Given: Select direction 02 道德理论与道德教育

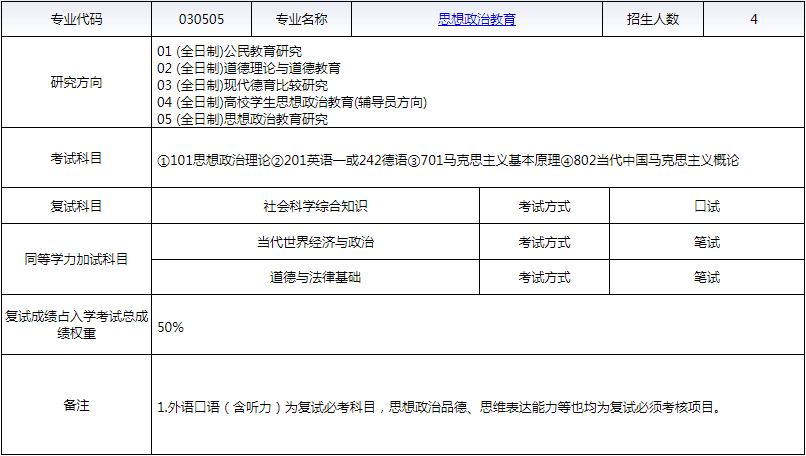Looking at the screenshot, I should [x=249, y=68].
